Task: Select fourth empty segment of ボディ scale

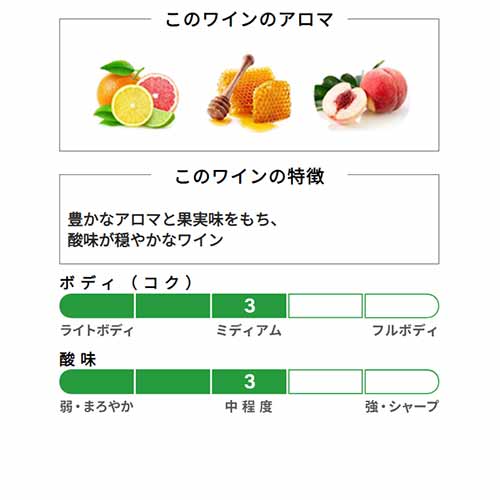Action: coord(325,306)
